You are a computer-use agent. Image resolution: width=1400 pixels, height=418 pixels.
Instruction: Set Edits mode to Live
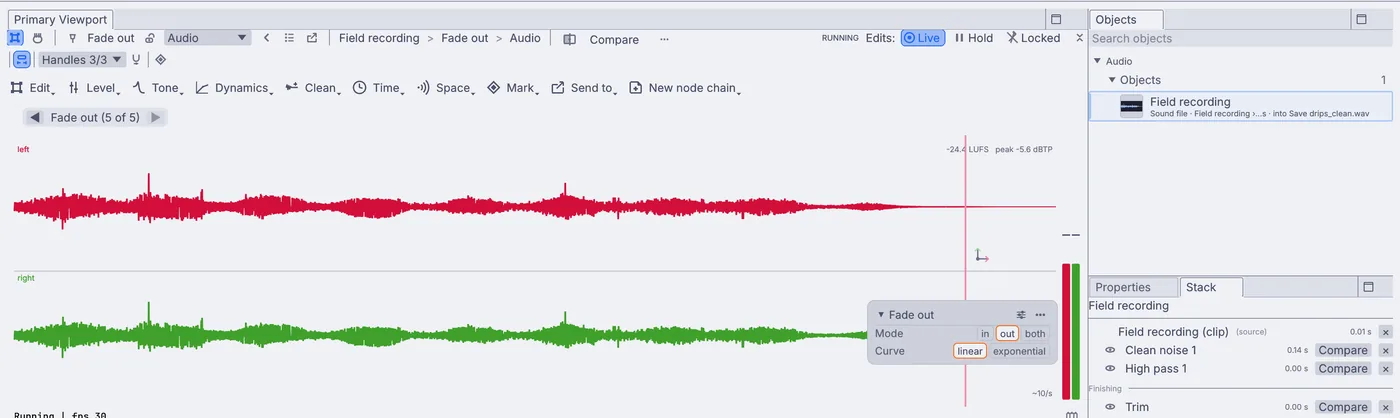(922, 38)
